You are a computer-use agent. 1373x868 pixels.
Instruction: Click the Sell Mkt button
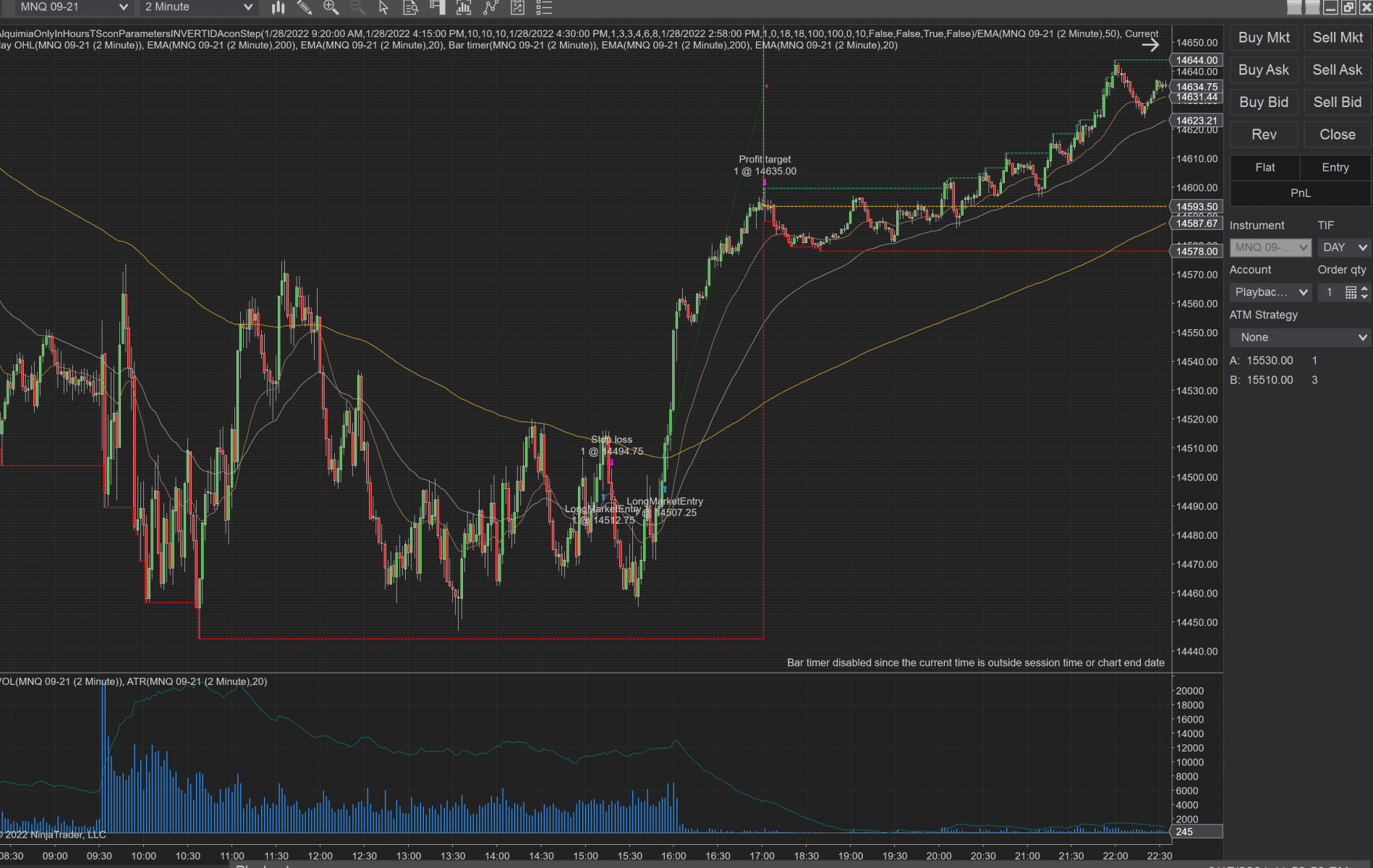tap(1338, 38)
